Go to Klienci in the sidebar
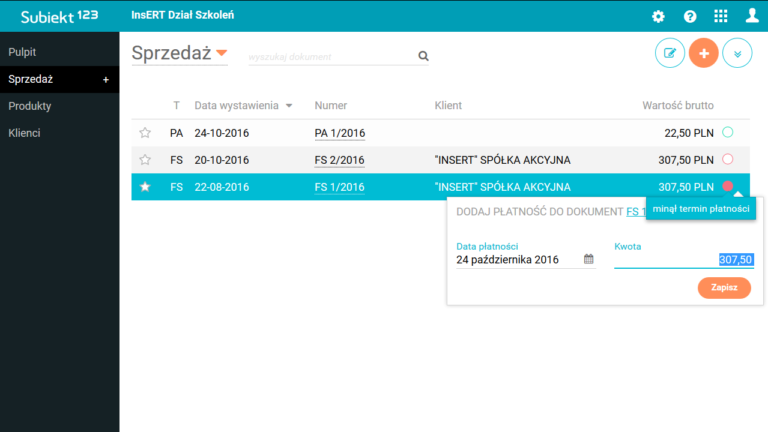 pyautogui.click(x=25, y=133)
